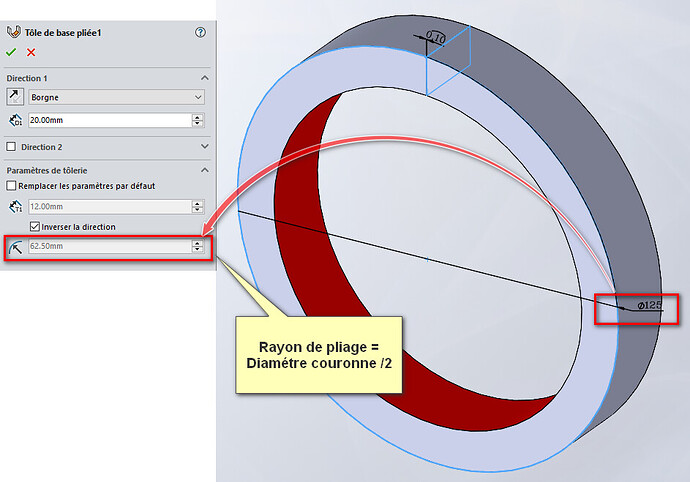The height and width of the screenshot is (482, 690).
Task: Select the Ø10 dimension on the model
Action: (x=435, y=37)
